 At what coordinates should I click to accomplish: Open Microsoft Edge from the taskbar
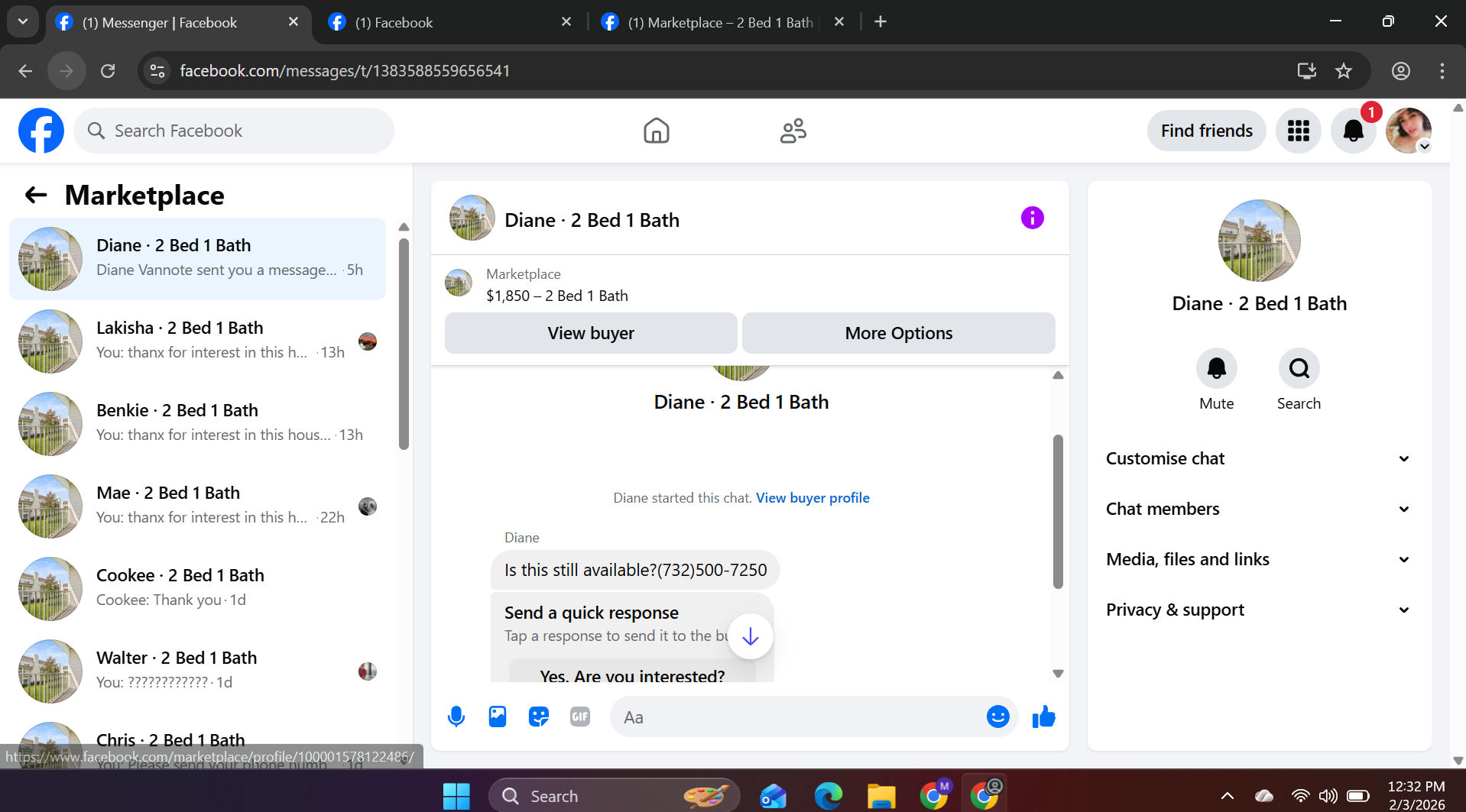(x=828, y=796)
